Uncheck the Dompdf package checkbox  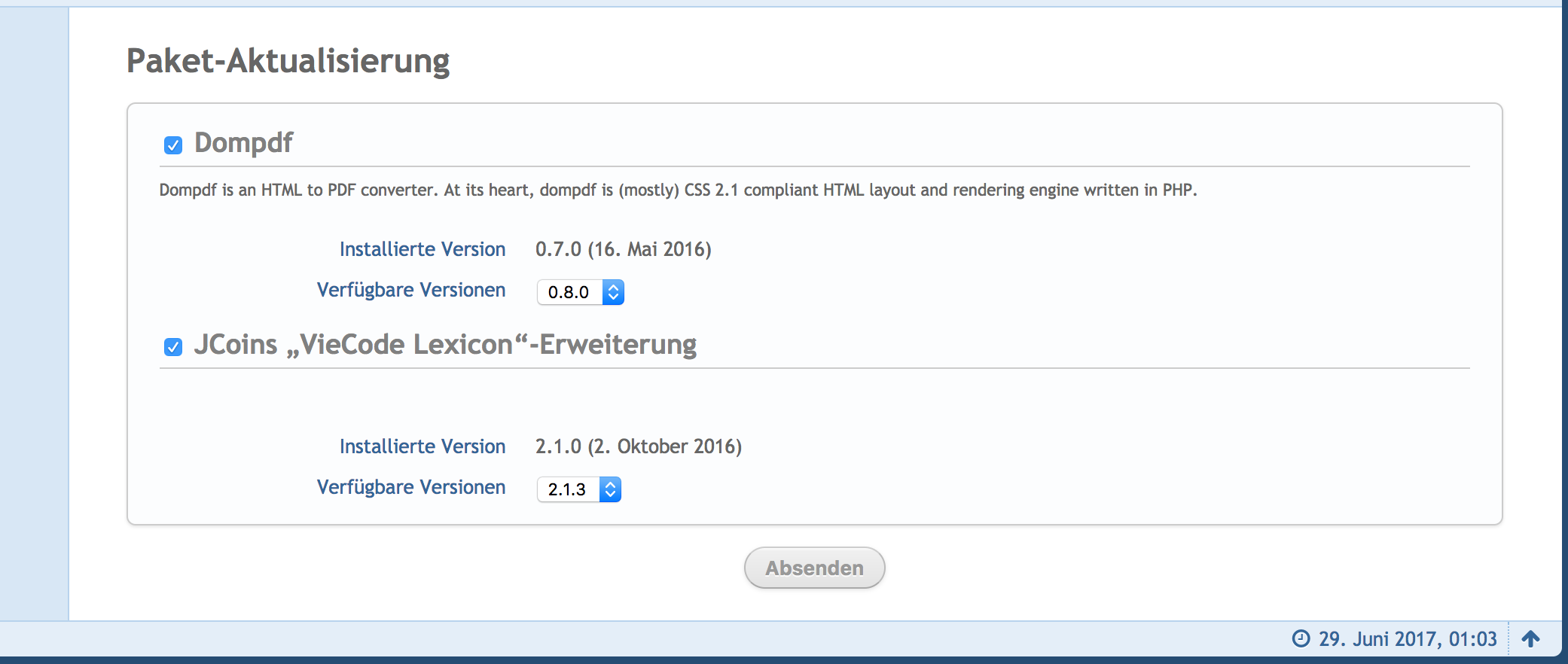[x=173, y=145]
